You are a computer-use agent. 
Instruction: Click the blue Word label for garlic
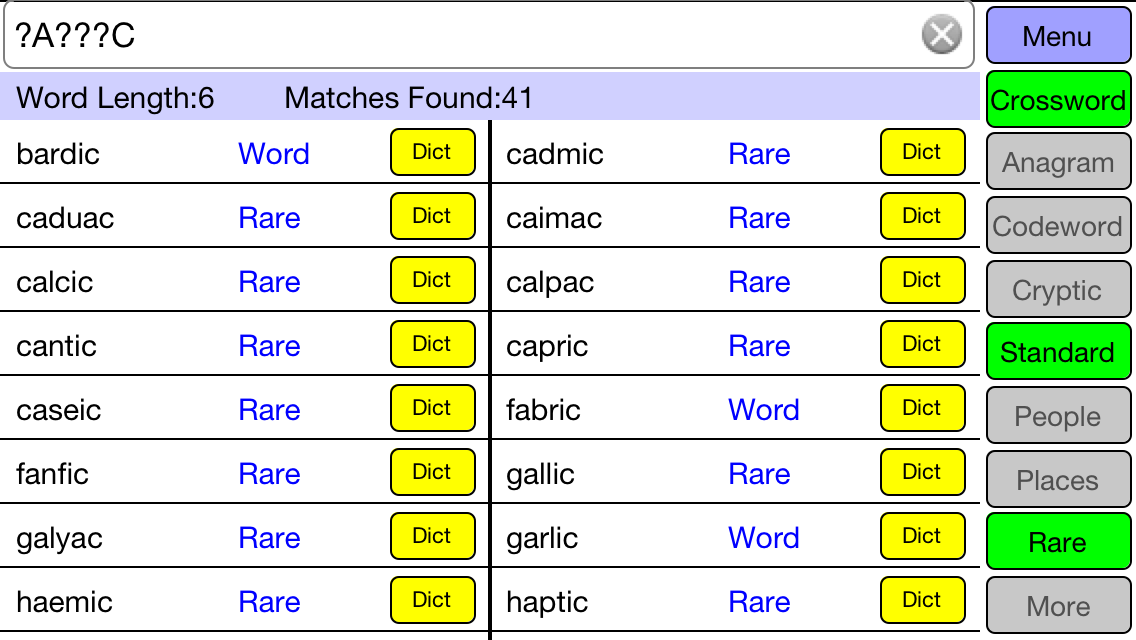pos(764,538)
